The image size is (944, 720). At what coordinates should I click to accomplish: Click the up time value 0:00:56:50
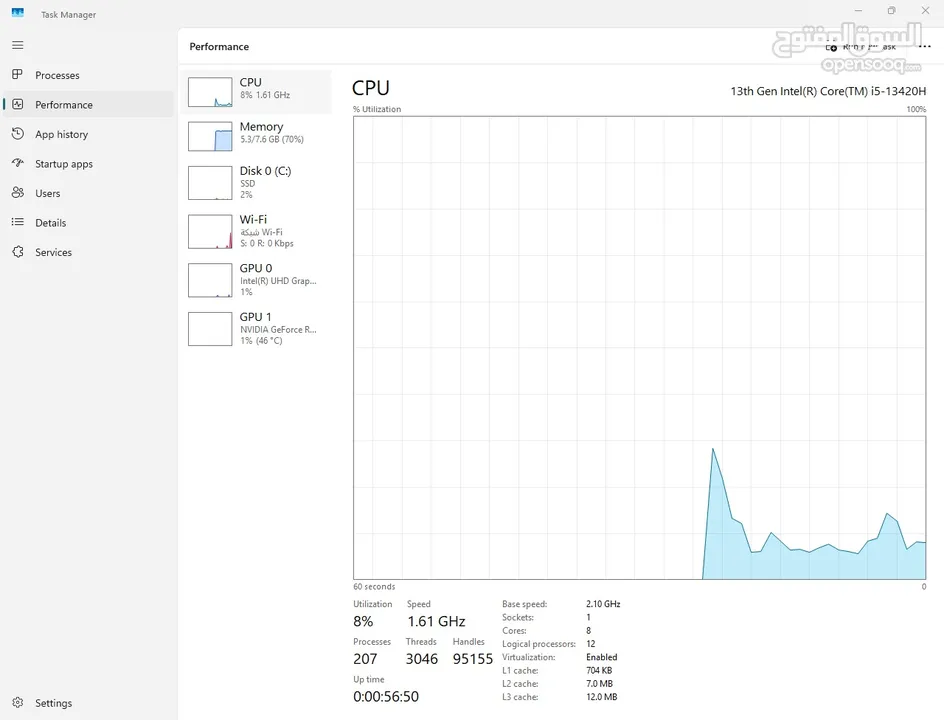pos(386,697)
